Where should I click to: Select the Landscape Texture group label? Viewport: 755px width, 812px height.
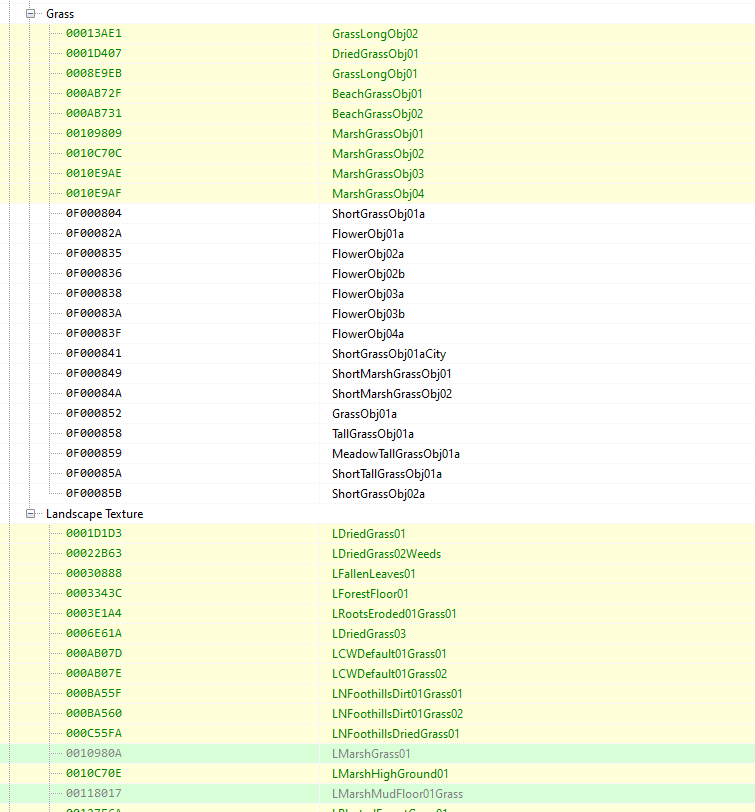[x=95, y=514]
